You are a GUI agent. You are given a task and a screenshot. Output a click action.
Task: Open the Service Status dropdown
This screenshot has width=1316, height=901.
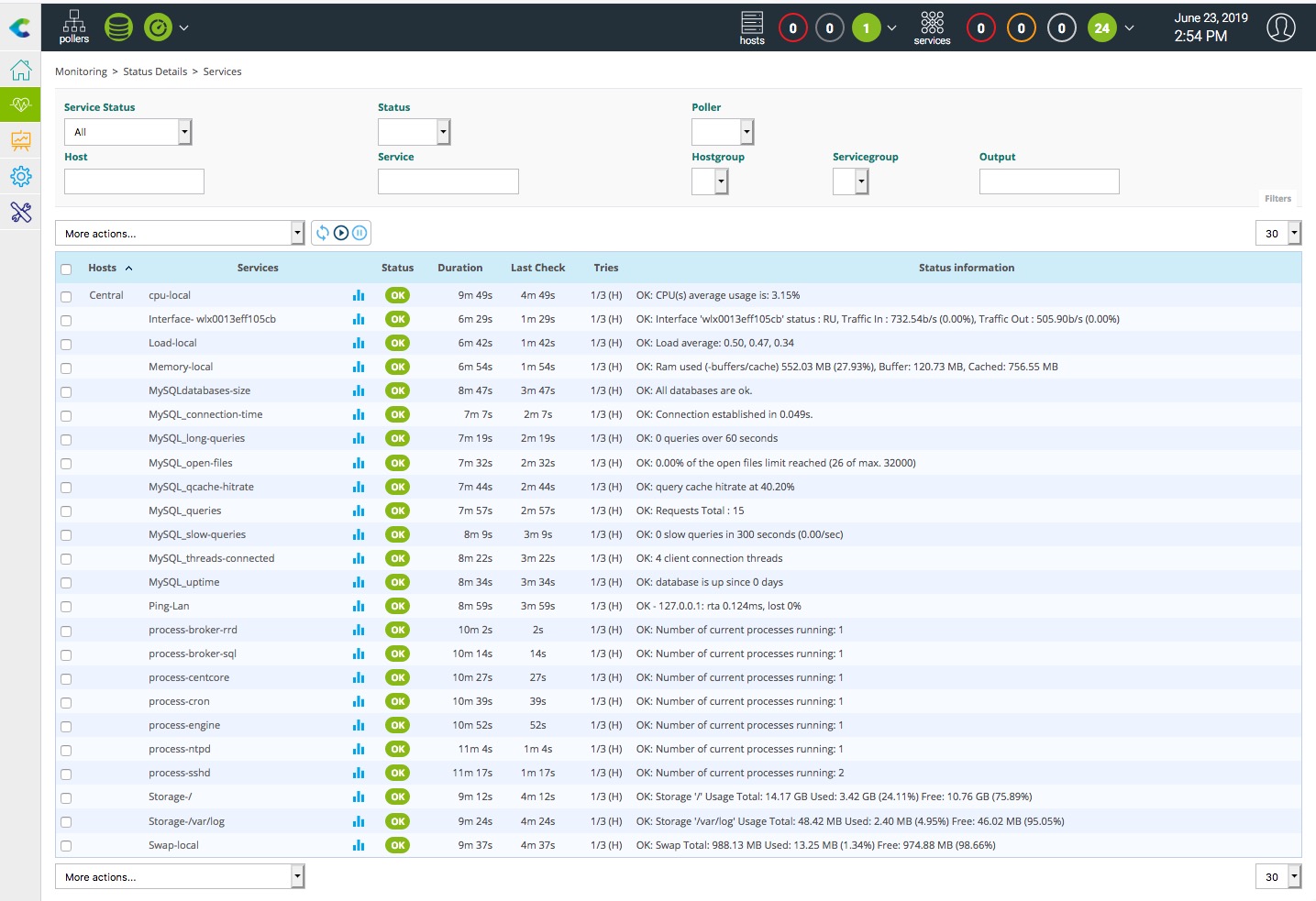click(128, 132)
